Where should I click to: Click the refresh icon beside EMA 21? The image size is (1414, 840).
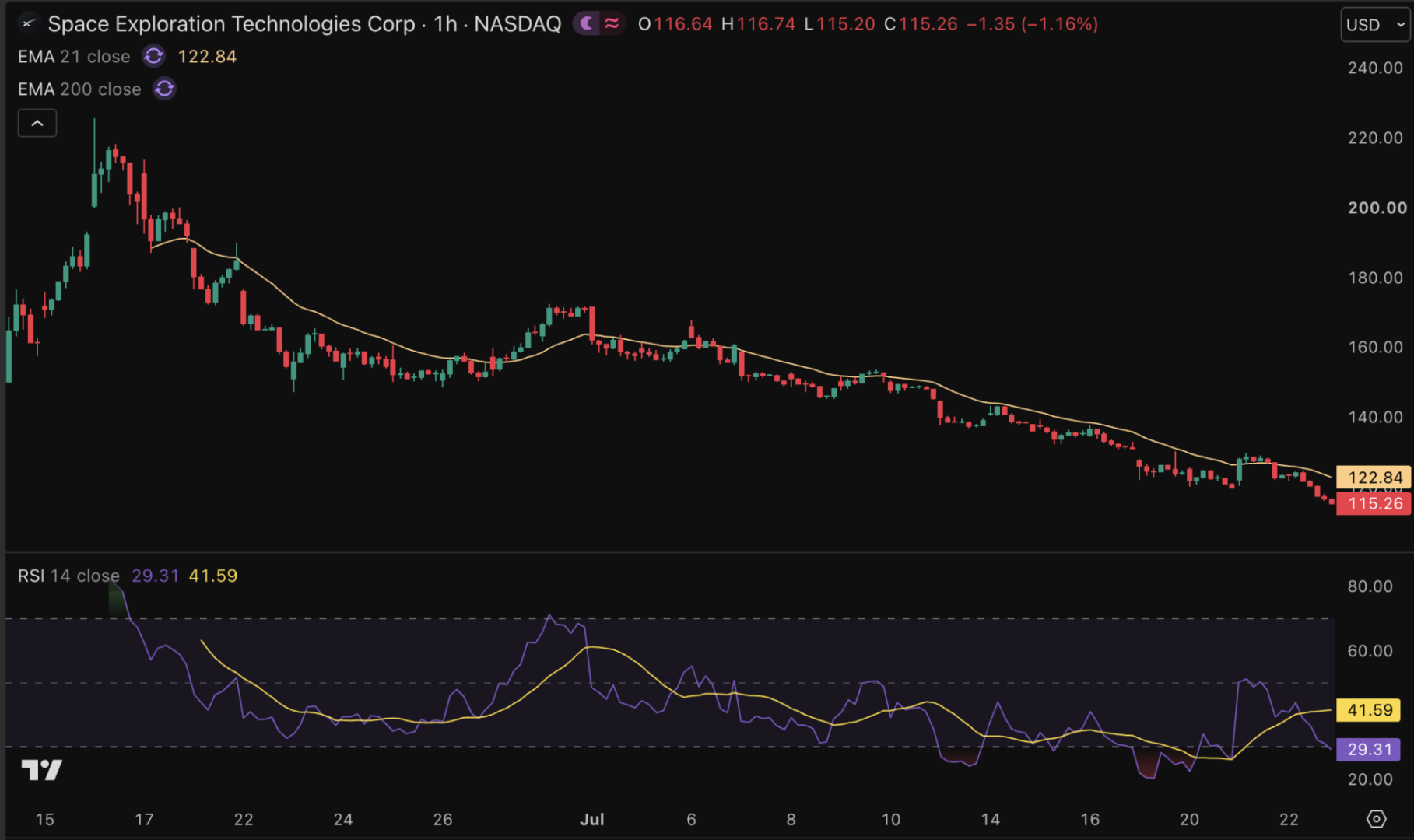coord(153,57)
